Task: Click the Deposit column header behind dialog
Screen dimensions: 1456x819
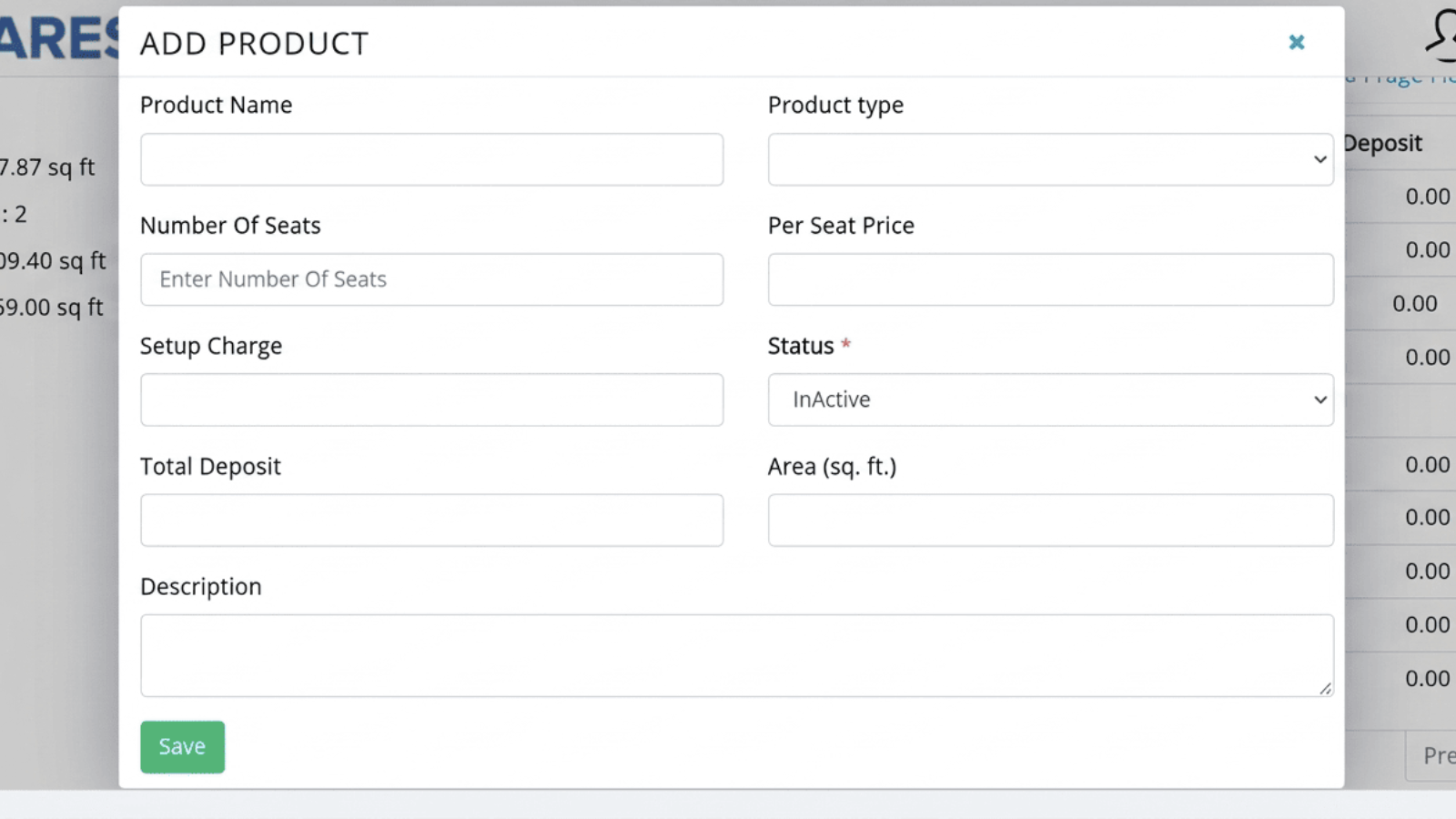Action: [x=1382, y=143]
